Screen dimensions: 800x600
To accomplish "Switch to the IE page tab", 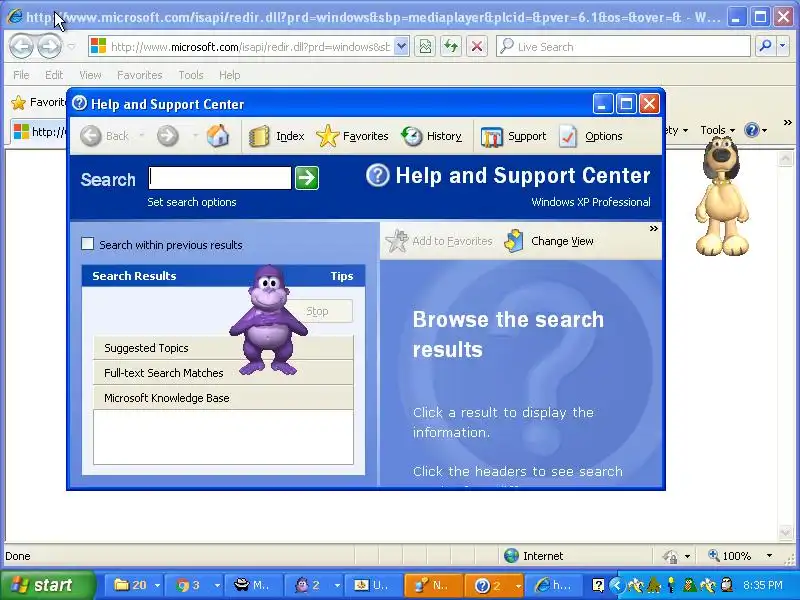I will [39, 132].
